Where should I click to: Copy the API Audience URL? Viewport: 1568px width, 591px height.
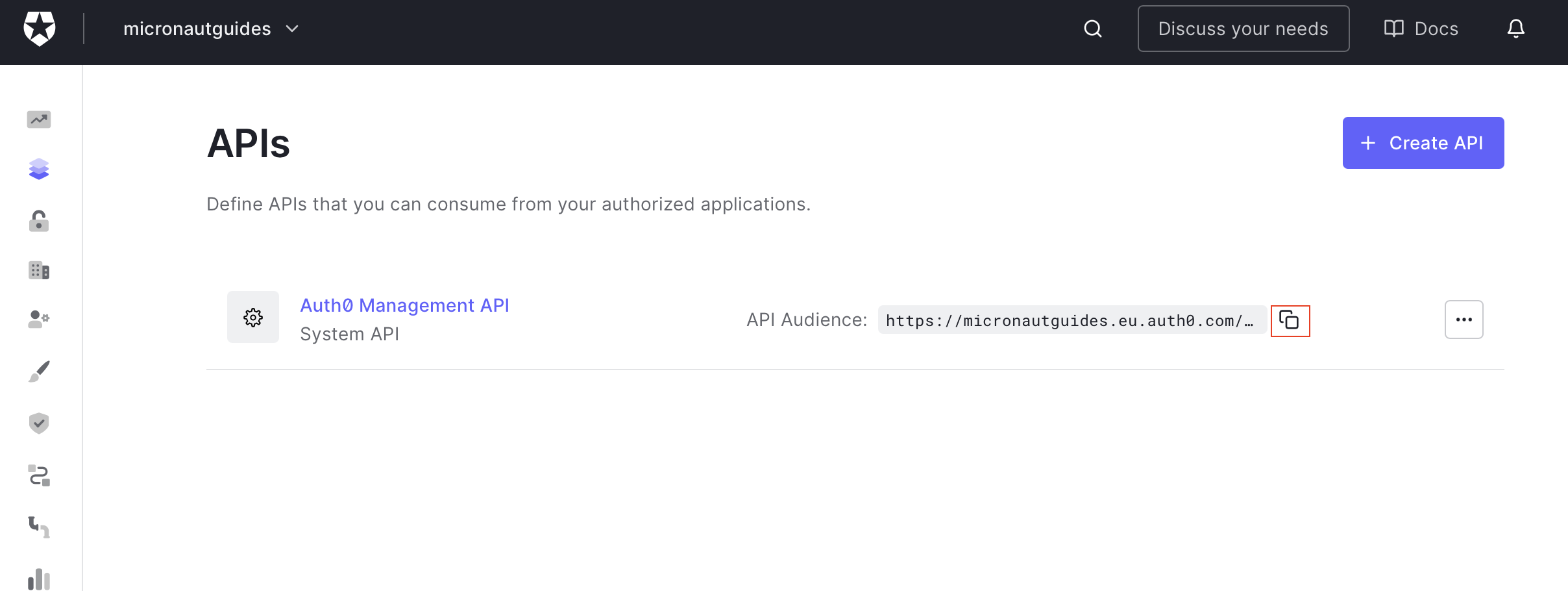coord(1290,320)
